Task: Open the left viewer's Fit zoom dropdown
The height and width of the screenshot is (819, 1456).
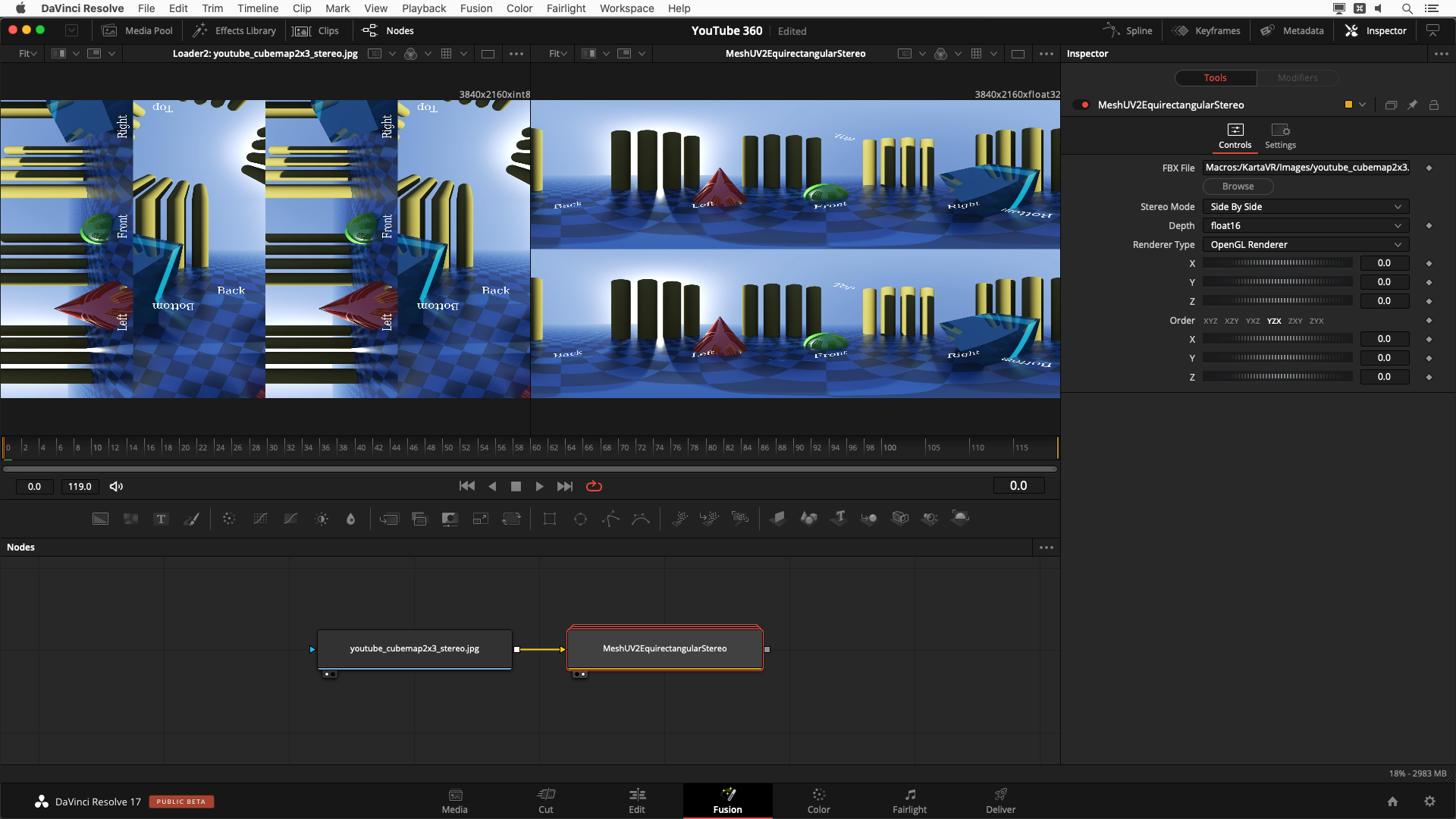Action: tap(28, 54)
